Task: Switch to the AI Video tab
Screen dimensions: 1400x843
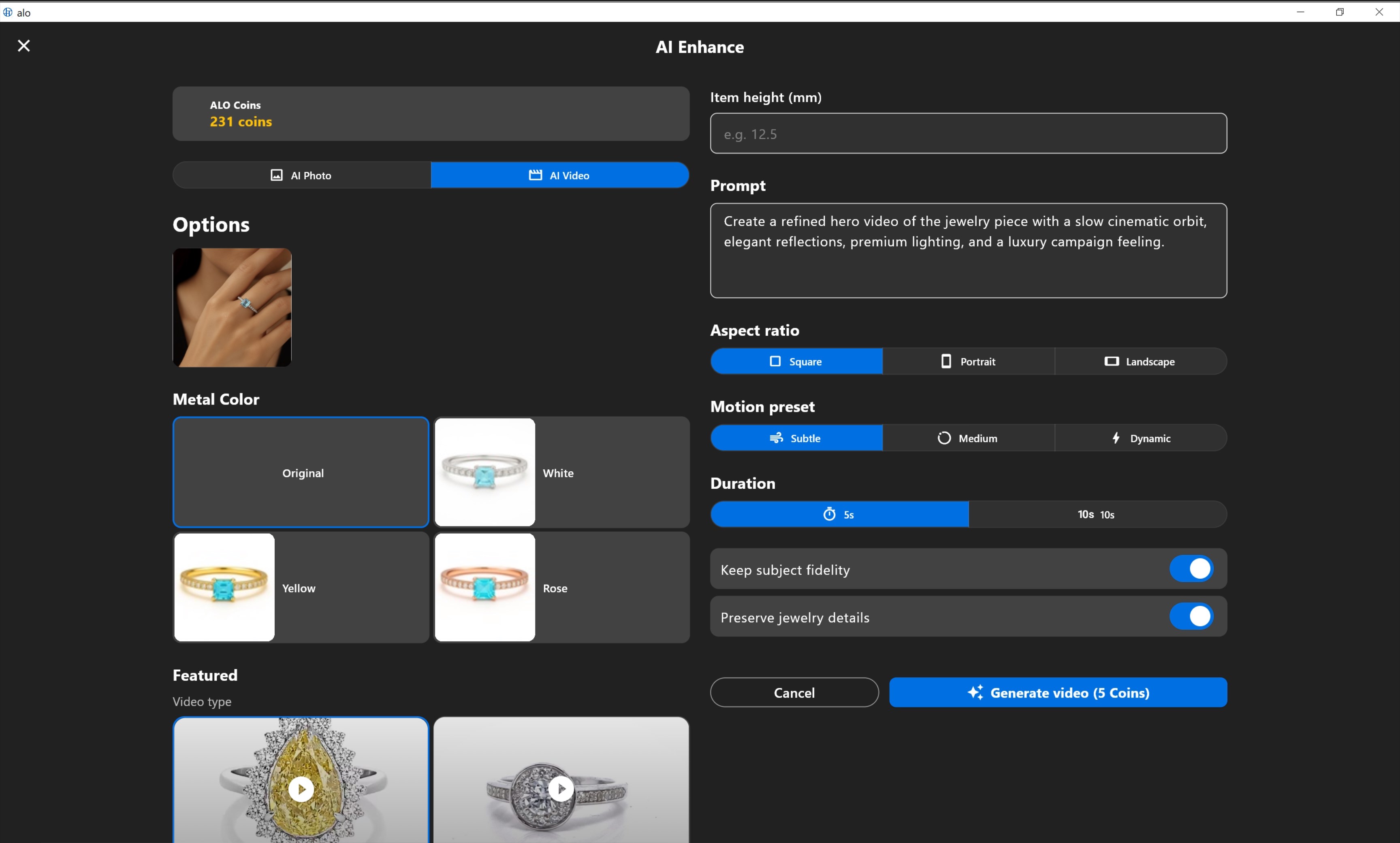Action: (560, 175)
